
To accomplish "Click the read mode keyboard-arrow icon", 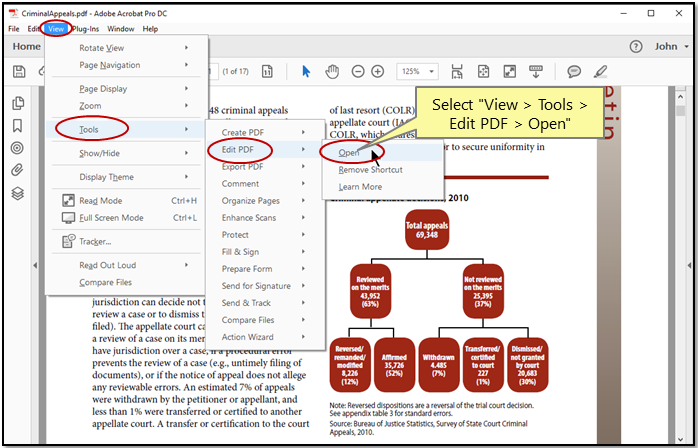I will [536, 71].
